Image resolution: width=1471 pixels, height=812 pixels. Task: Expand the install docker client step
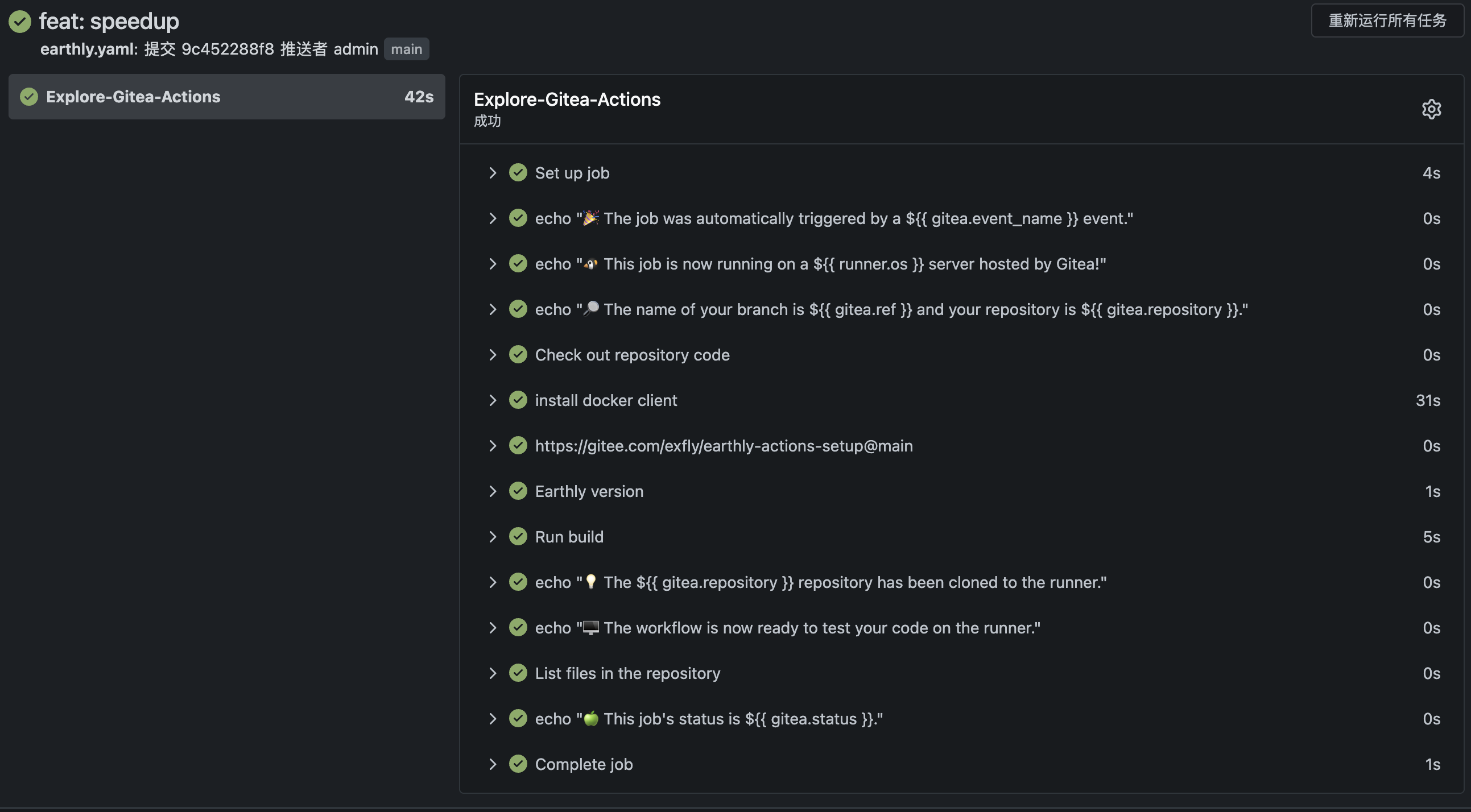[493, 400]
